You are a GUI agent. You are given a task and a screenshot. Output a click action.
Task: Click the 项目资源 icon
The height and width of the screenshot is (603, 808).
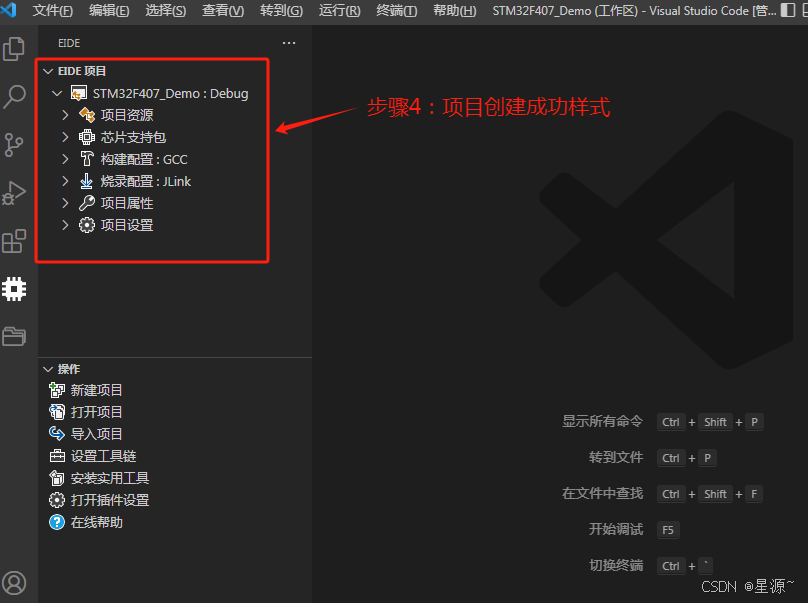click(x=87, y=115)
